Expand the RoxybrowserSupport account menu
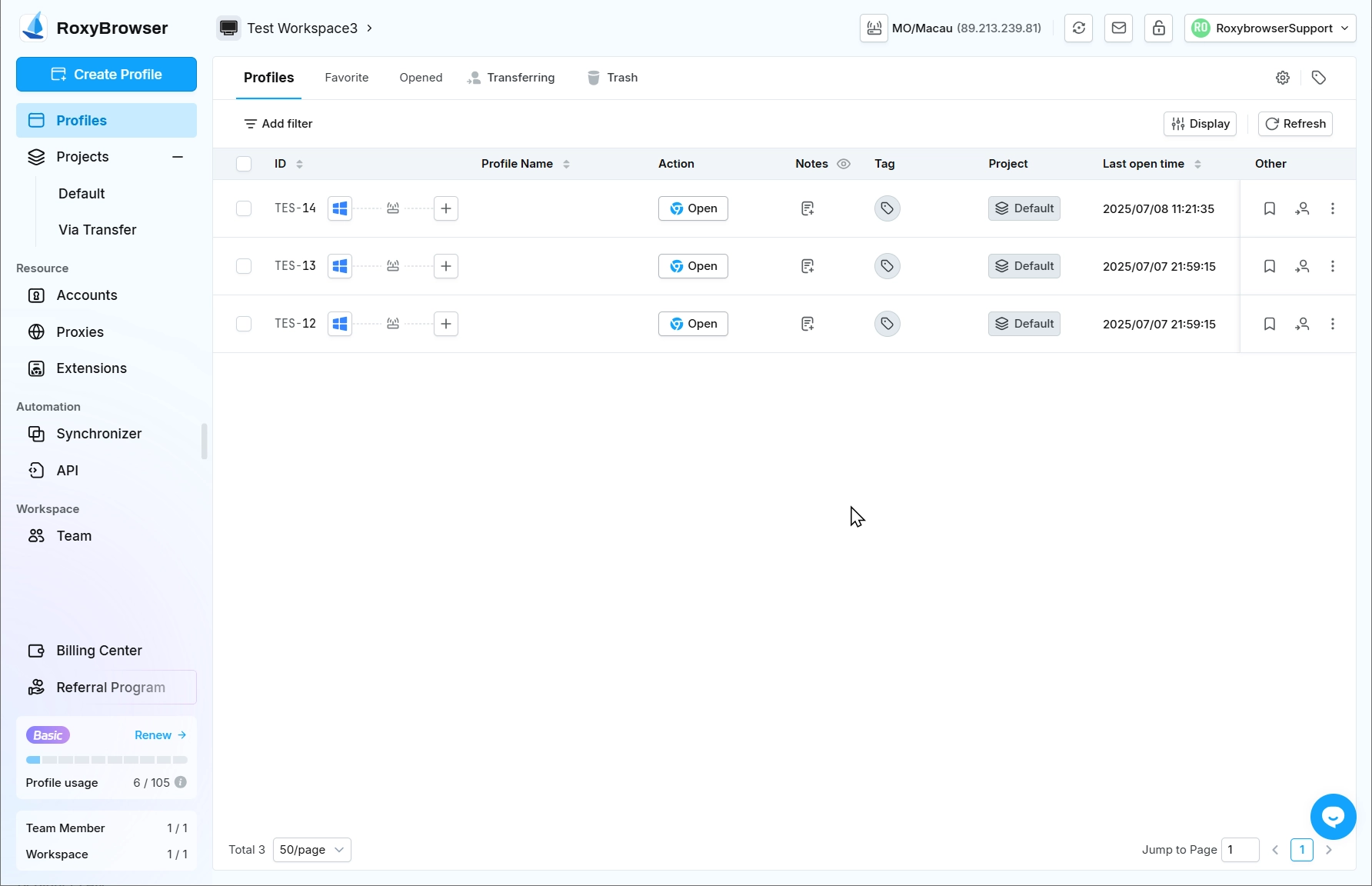1372x886 pixels. 1270,28
